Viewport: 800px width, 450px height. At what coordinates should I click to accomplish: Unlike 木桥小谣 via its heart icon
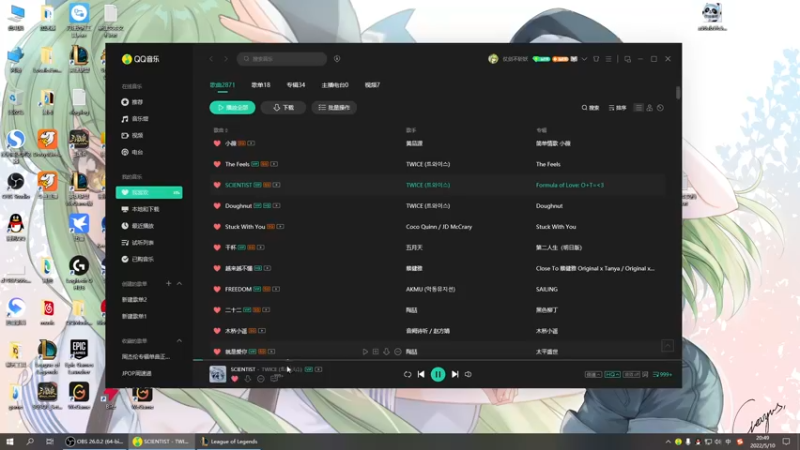(x=217, y=331)
